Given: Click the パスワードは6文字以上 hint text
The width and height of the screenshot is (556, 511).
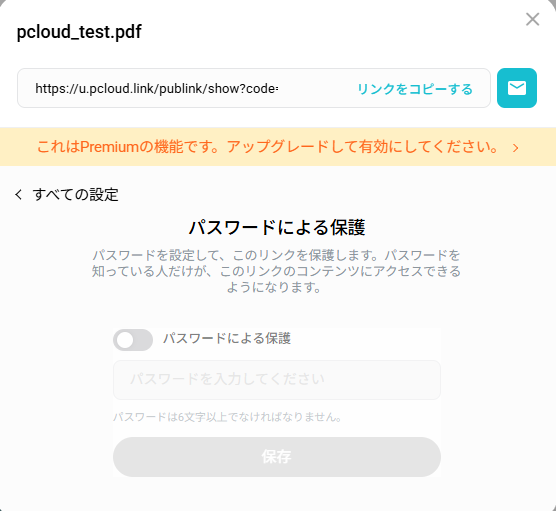Looking at the screenshot, I should (x=227, y=417).
